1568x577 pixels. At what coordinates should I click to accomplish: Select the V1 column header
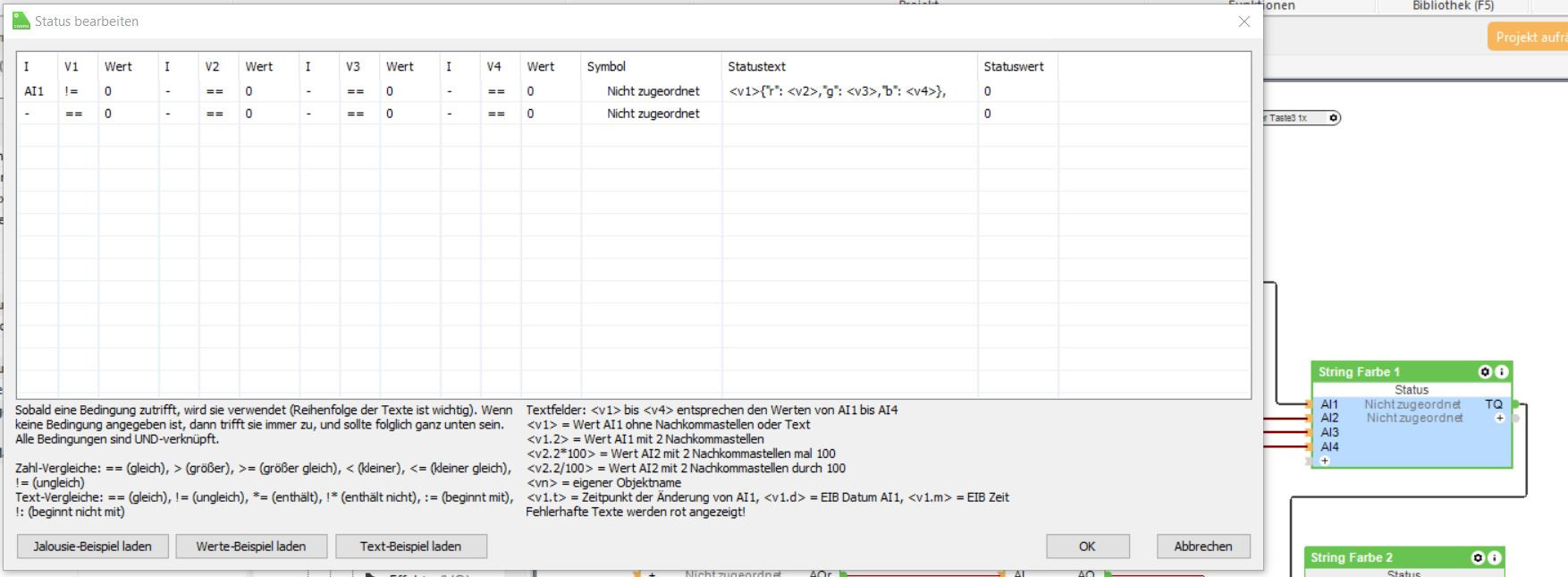78,66
